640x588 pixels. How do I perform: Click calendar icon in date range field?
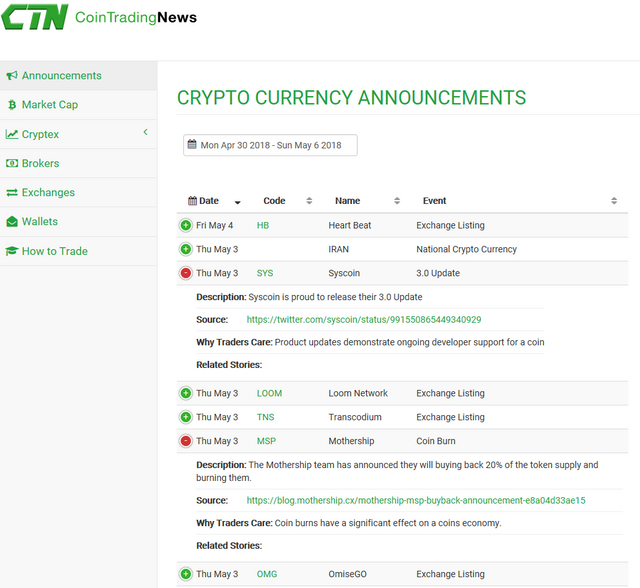tap(192, 144)
